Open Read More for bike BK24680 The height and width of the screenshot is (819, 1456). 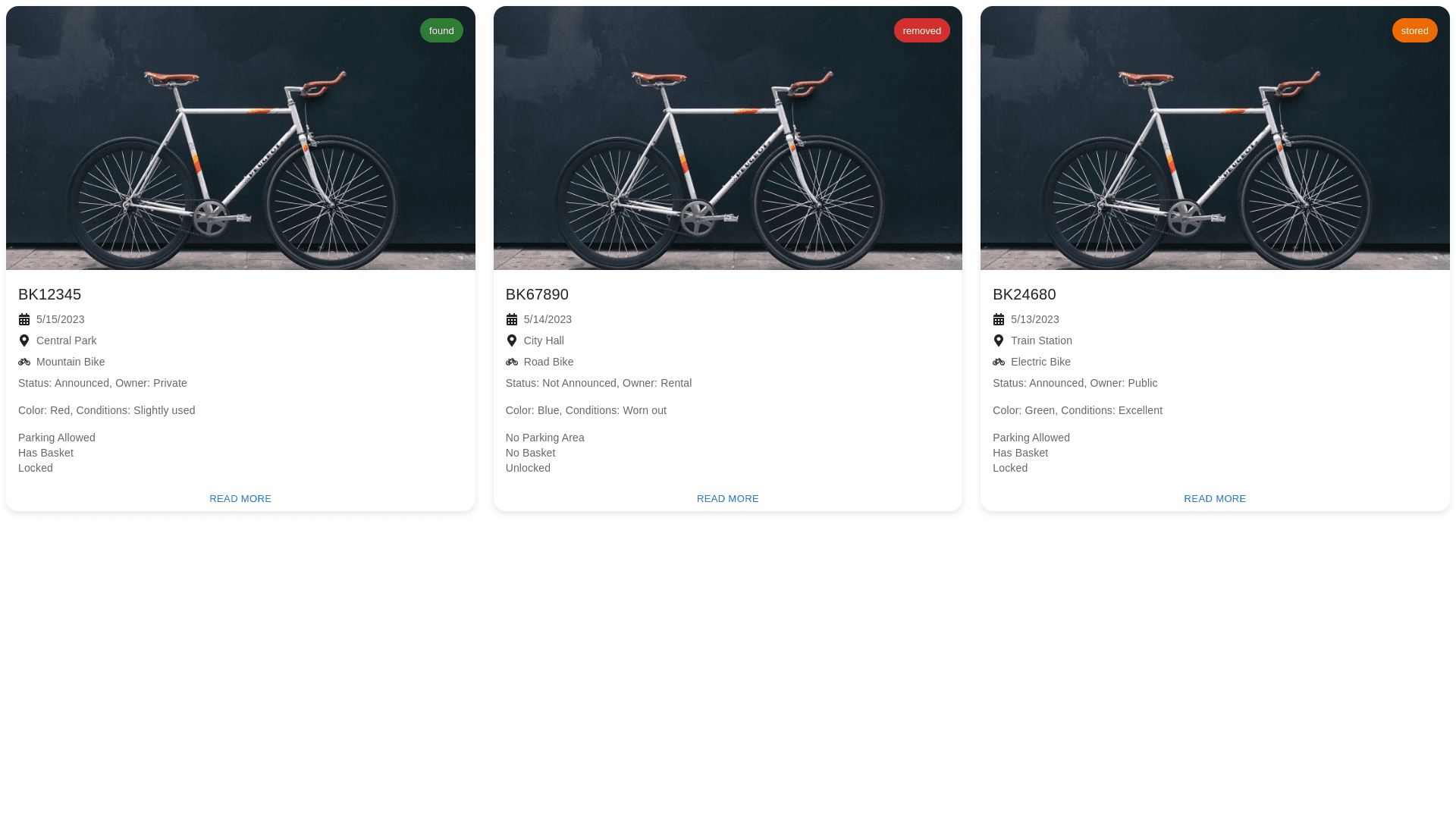click(1215, 498)
